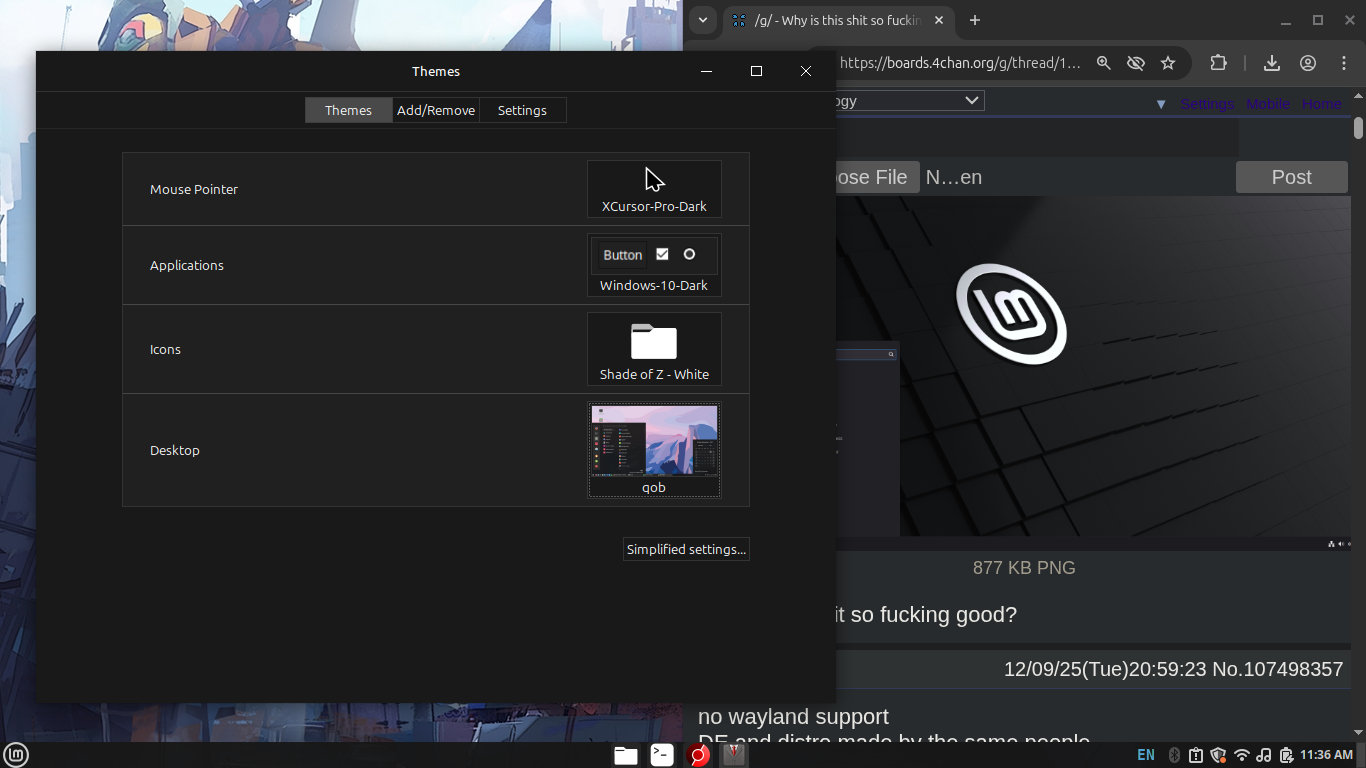Open the clipboard tray applet
1366x768 pixels.
(1196, 755)
